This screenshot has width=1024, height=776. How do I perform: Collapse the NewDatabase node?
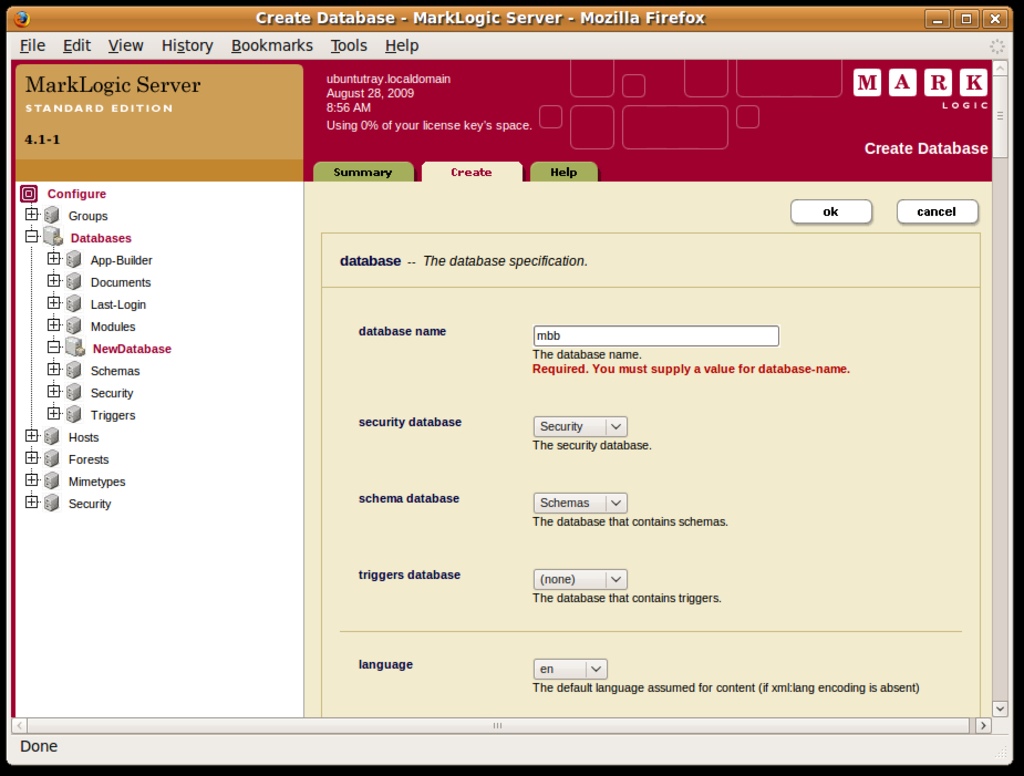(x=54, y=347)
